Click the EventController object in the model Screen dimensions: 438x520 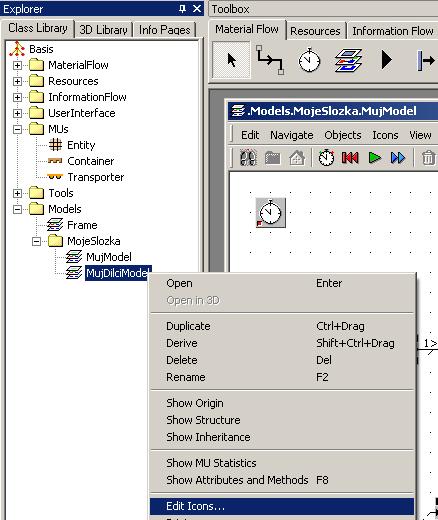pos(271,213)
